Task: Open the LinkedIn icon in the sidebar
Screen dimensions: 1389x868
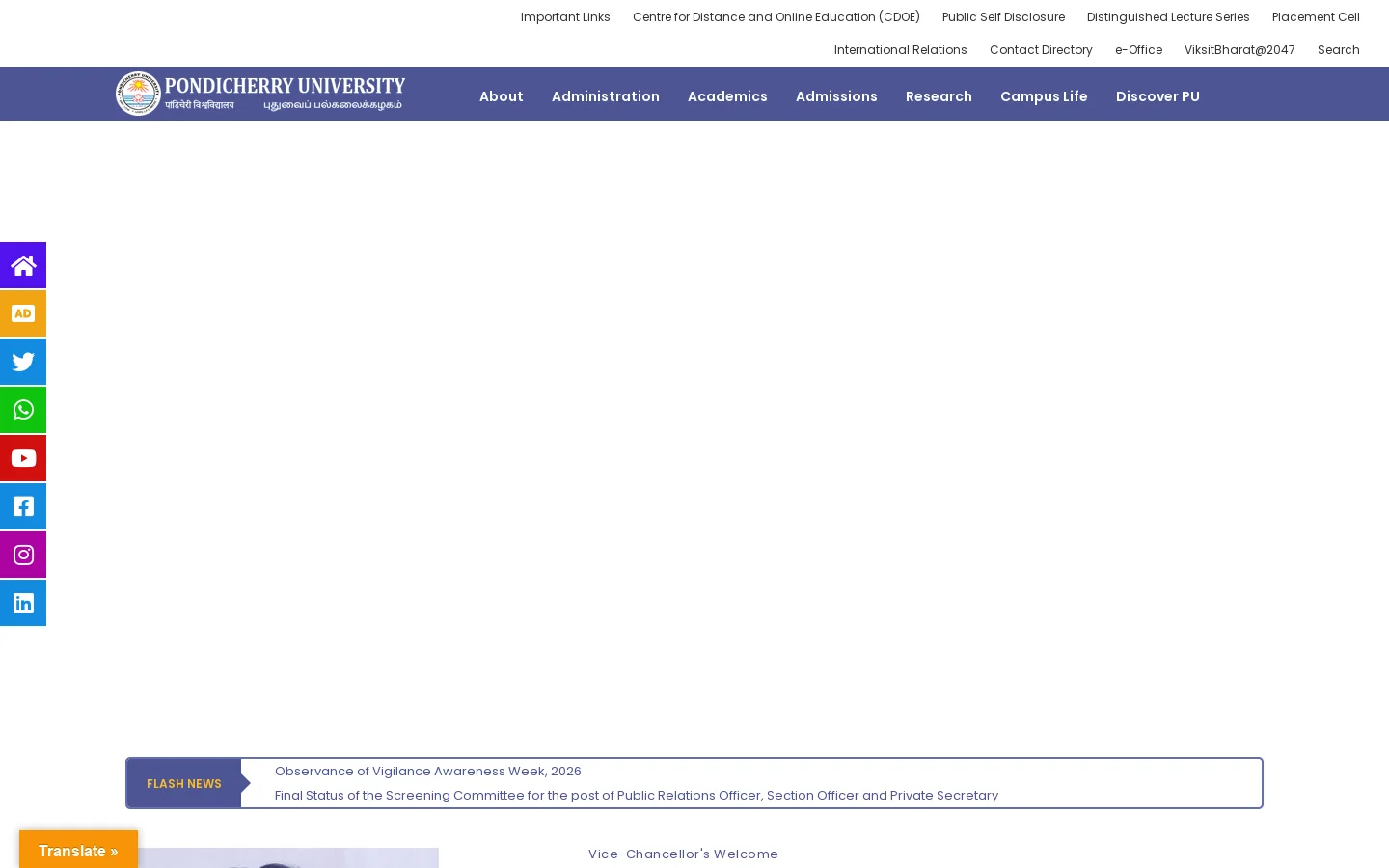Action: click(x=23, y=603)
